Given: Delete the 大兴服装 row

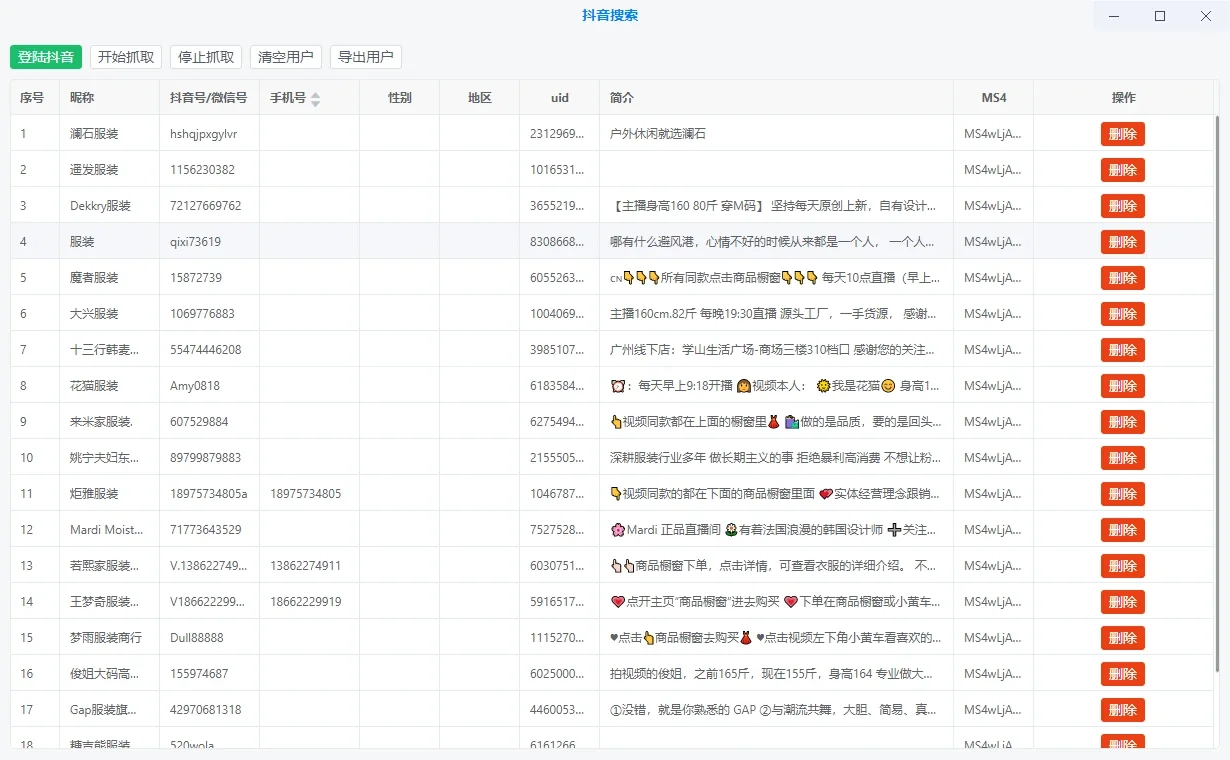Looking at the screenshot, I should coord(1123,314).
